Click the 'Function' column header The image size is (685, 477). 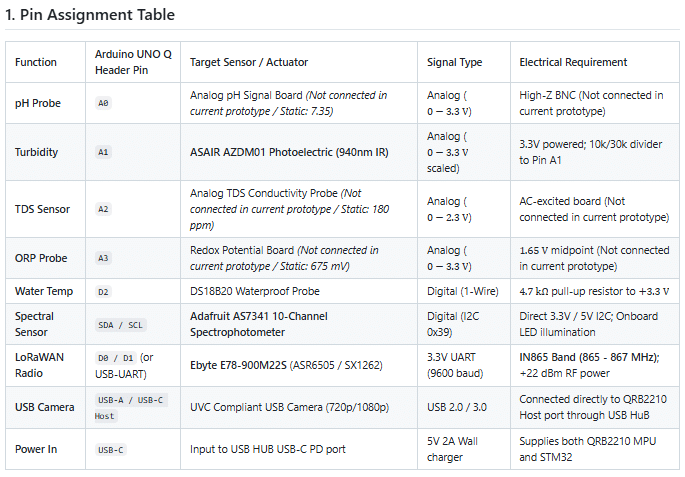(x=45, y=62)
